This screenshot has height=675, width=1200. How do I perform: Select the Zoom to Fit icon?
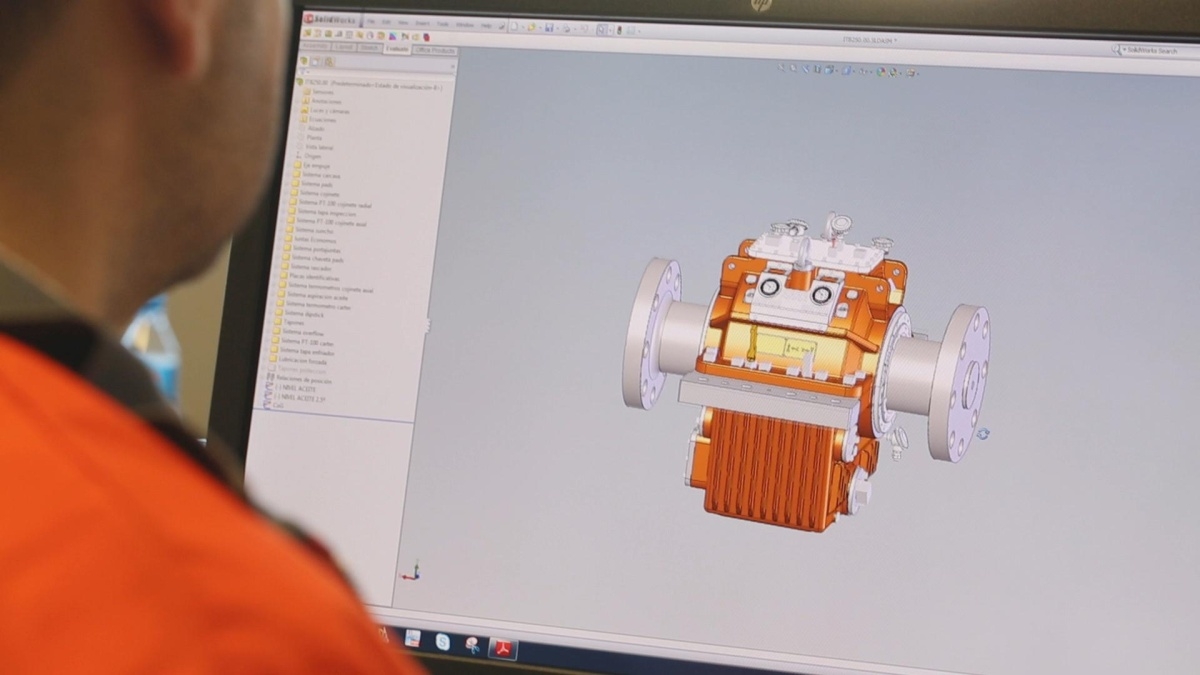click(782, 72)
